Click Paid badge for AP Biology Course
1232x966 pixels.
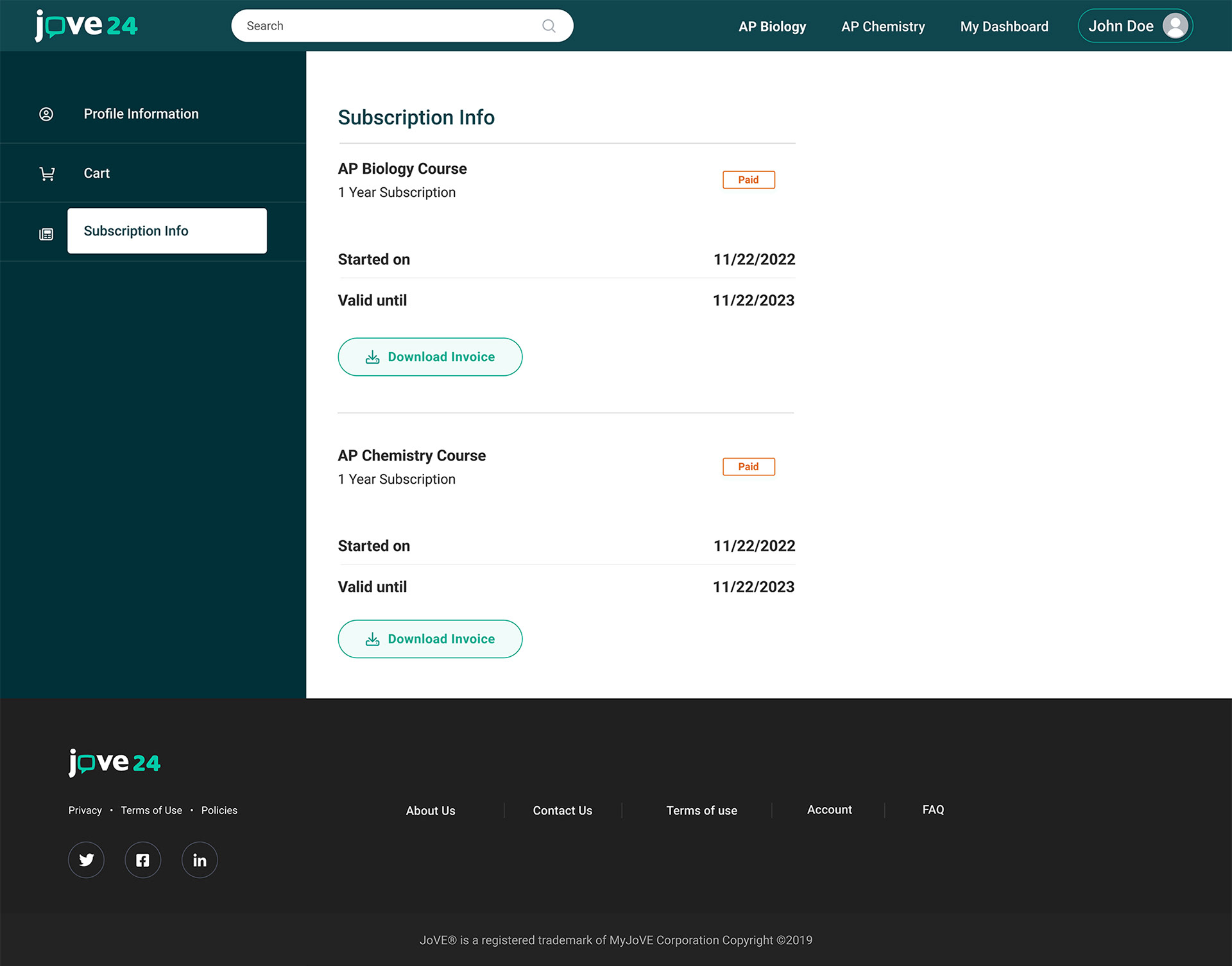pos(748,180)
